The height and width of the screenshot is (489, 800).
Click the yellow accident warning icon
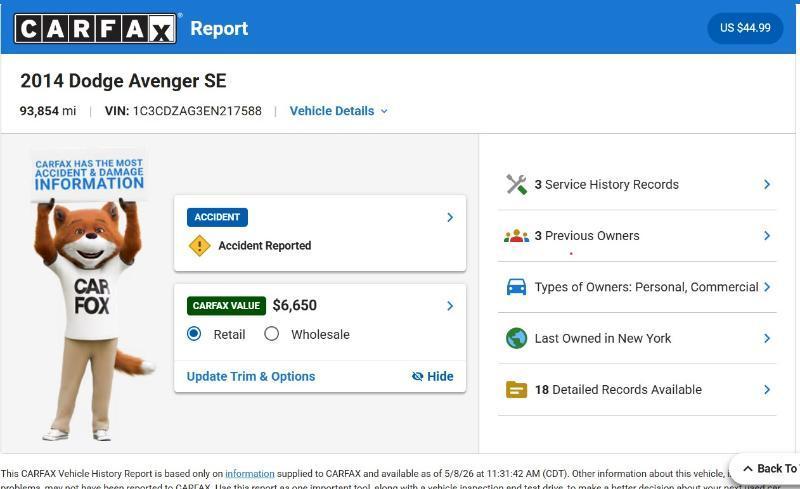click(199, 246)
